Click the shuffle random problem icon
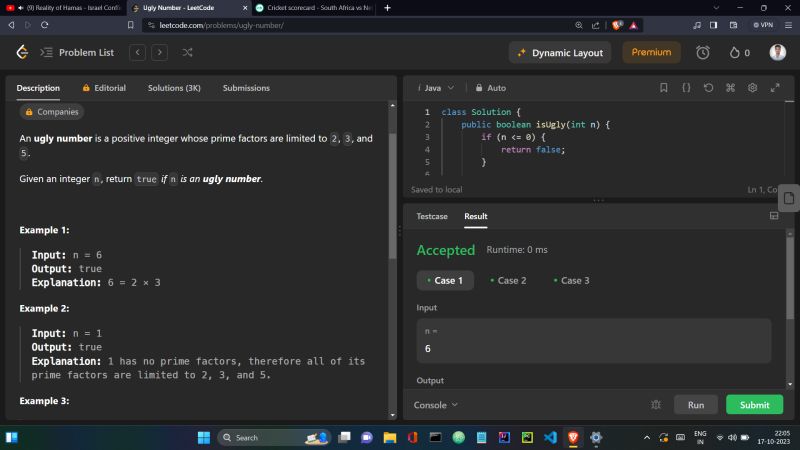Viewport: 800px width, 450px height. pyautogui.click(x=187, y=52)
